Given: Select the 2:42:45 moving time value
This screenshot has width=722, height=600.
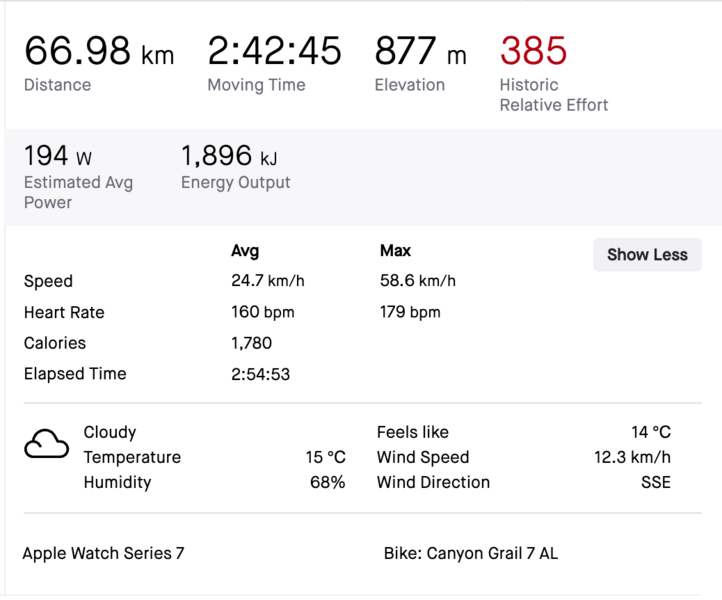Looking at the screenshot, I should click(274, 51).
